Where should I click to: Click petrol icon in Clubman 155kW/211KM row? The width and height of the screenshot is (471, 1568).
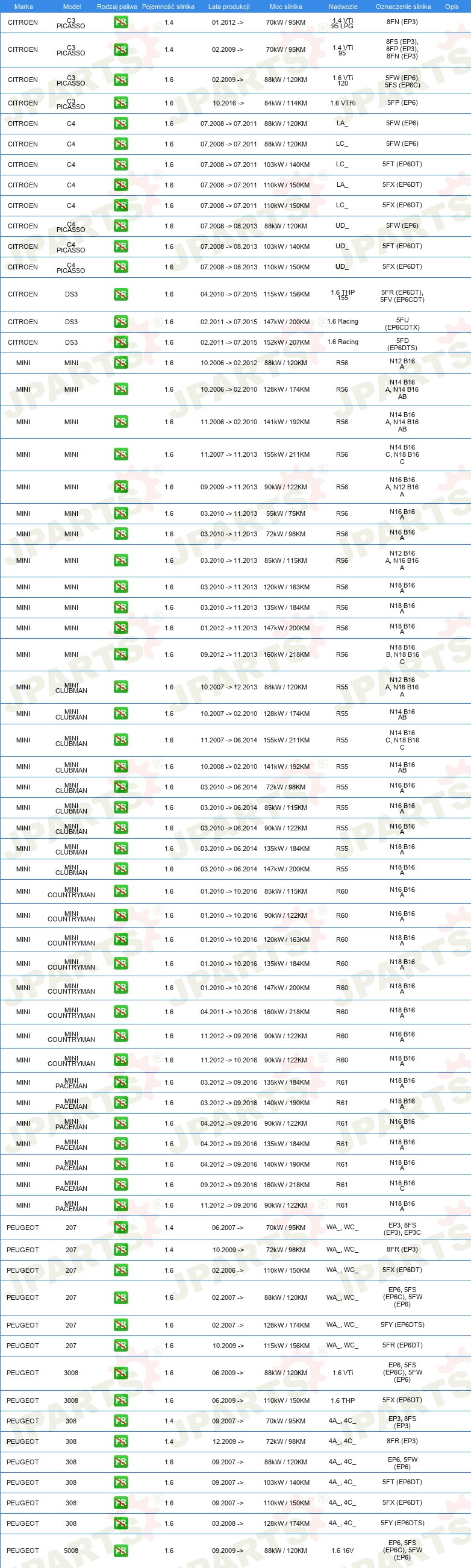click(x=120, y=740)
